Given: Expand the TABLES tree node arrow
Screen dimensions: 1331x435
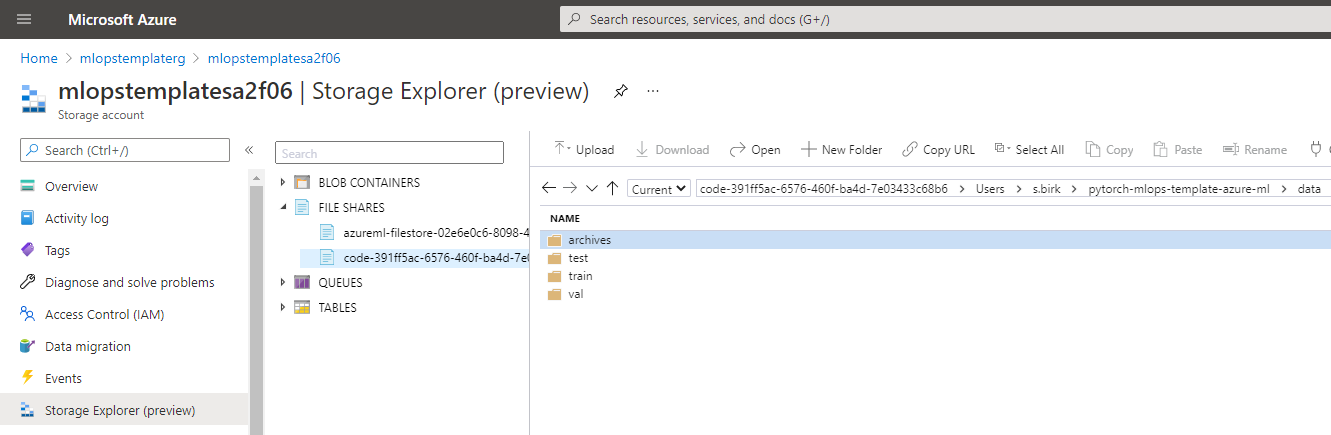Looking at the screenshot, I should 283,308.
